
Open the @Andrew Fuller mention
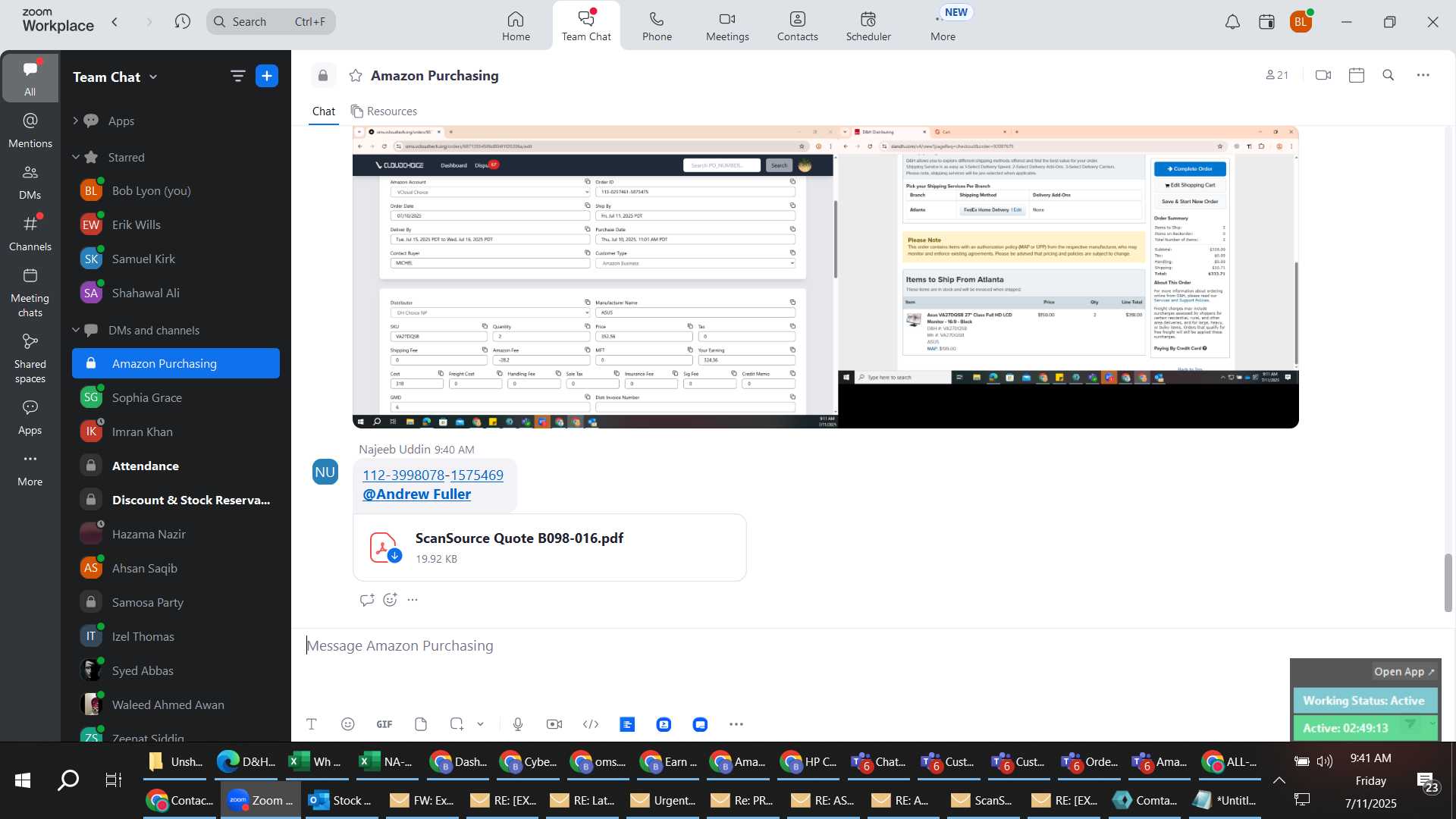coord(416,494)
